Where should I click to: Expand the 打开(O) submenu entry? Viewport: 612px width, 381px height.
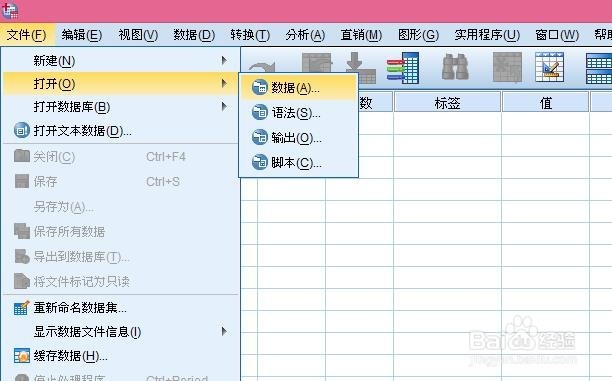[120, 84]
